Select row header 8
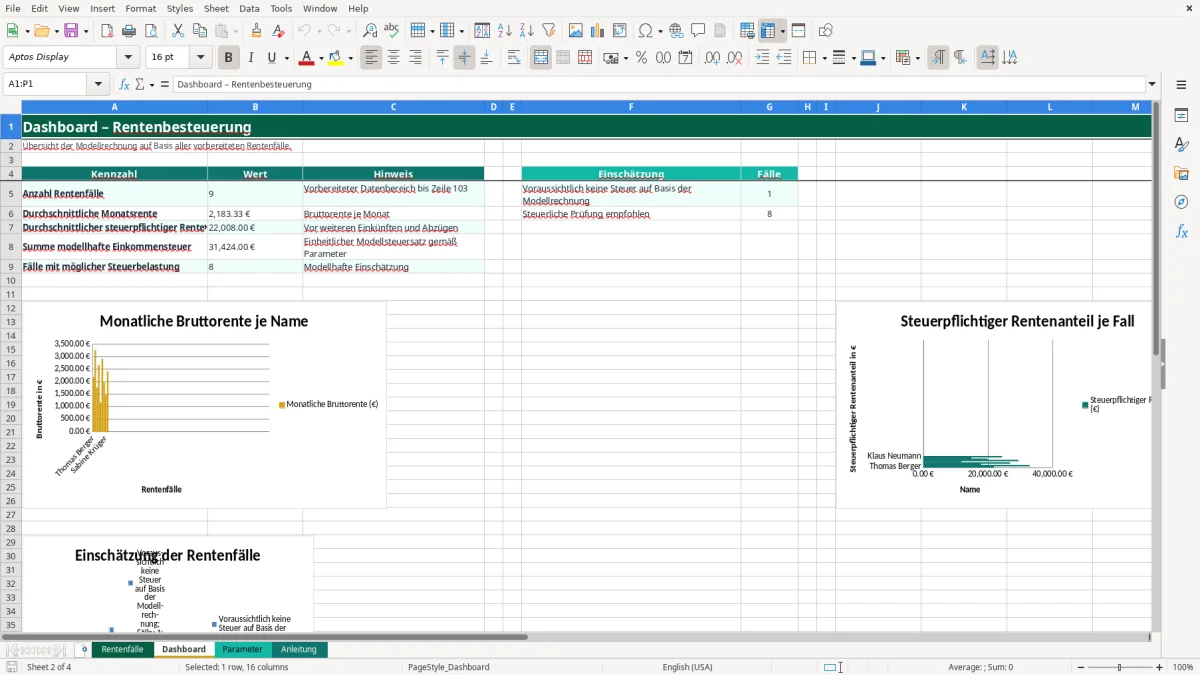The image size is (1200, 675). [10, 247]
